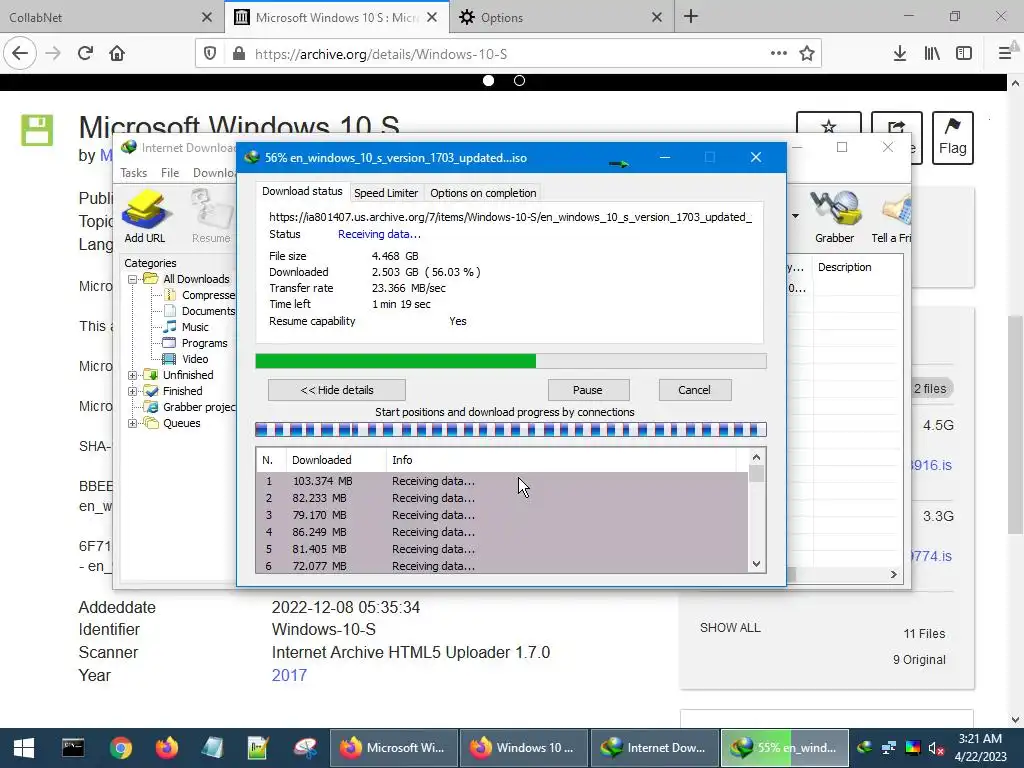Image resolution: width=1024 pixels, height=768 pixels.
Task: Flag this archive.org item
Action: pos(952,138)
